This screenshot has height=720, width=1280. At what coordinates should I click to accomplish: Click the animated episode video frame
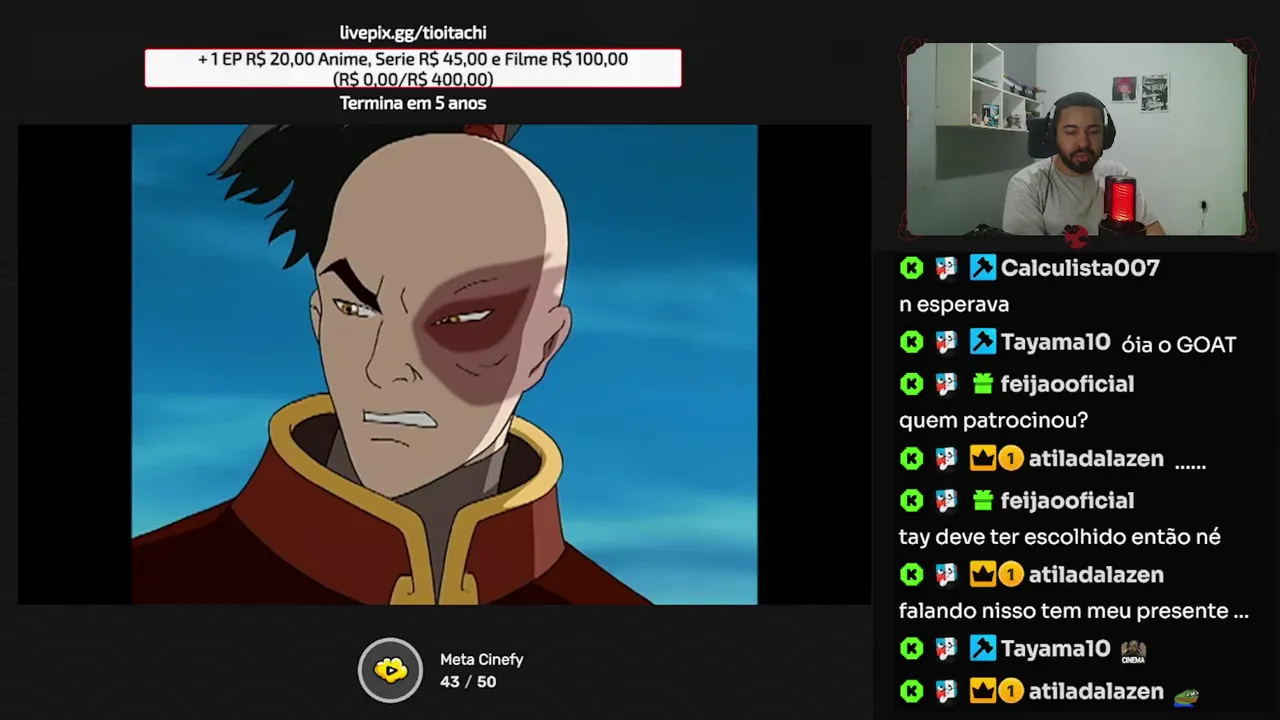pyautogui.click(x=444, y=364)
